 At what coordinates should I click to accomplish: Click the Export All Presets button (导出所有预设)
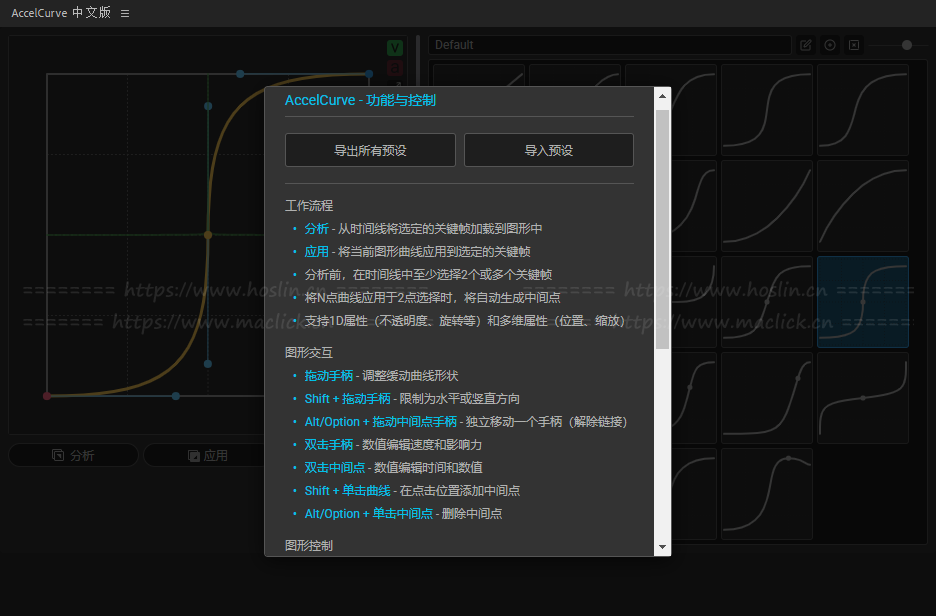370,150
